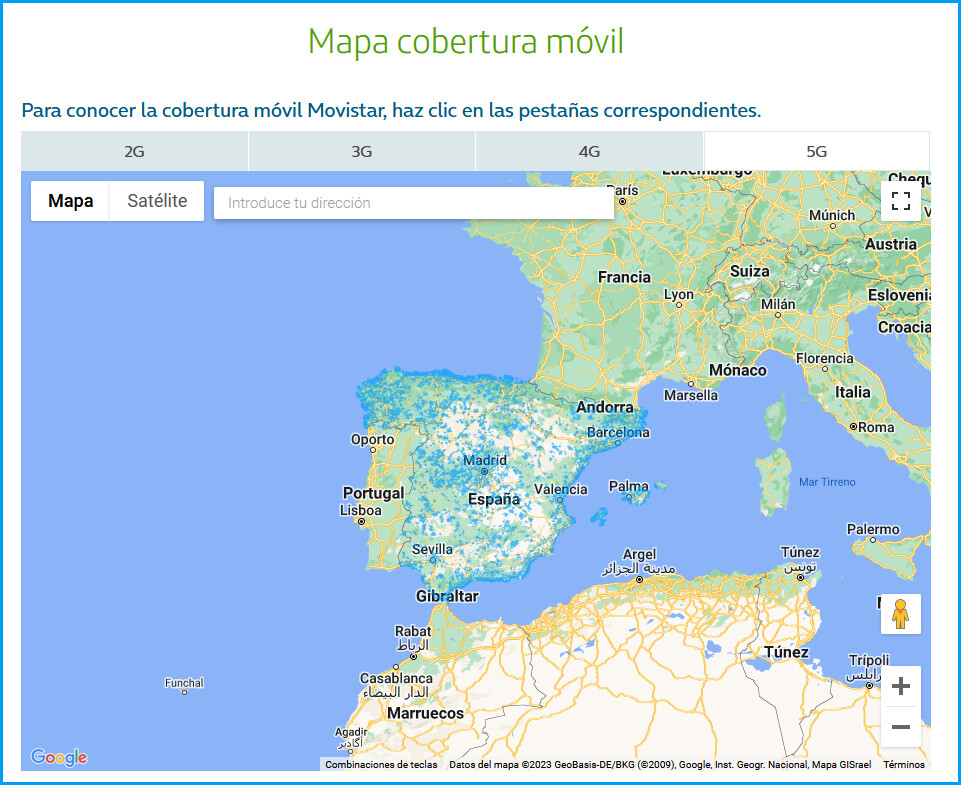Click the Mar Tirreno sea label

pyautogui.click(x=827, y=482)
